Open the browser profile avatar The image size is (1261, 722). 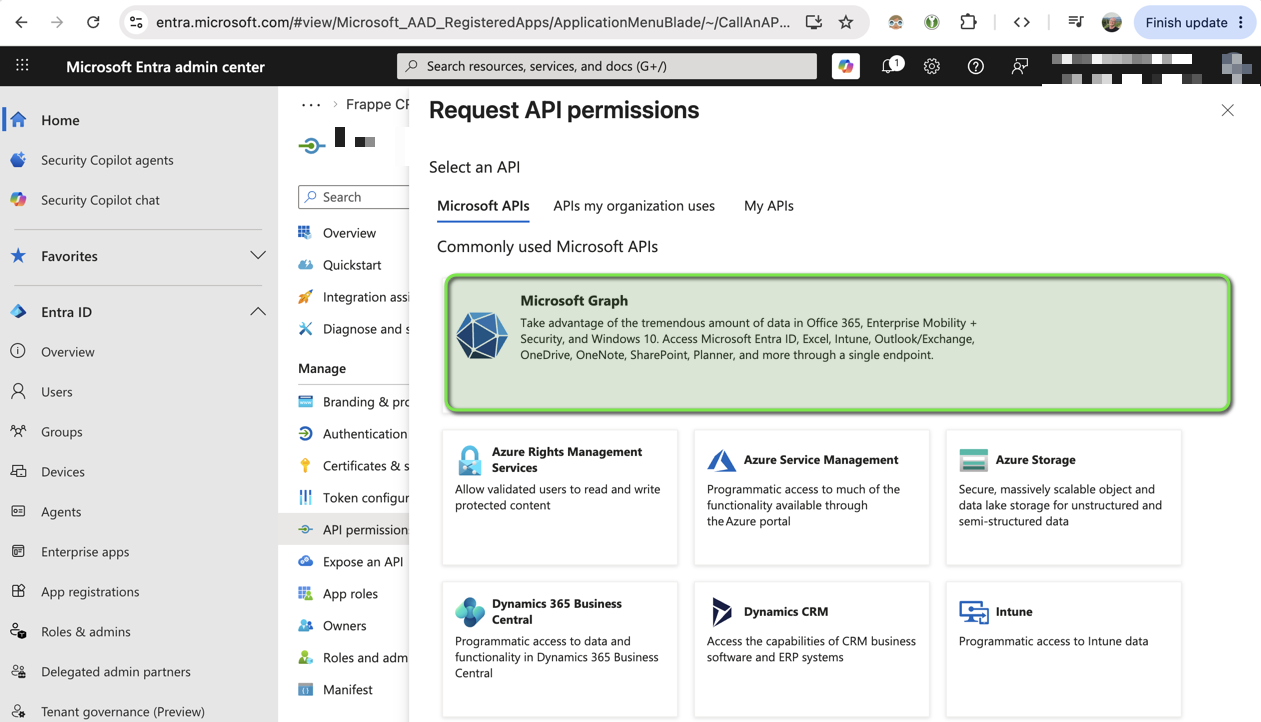[1111, 22]
